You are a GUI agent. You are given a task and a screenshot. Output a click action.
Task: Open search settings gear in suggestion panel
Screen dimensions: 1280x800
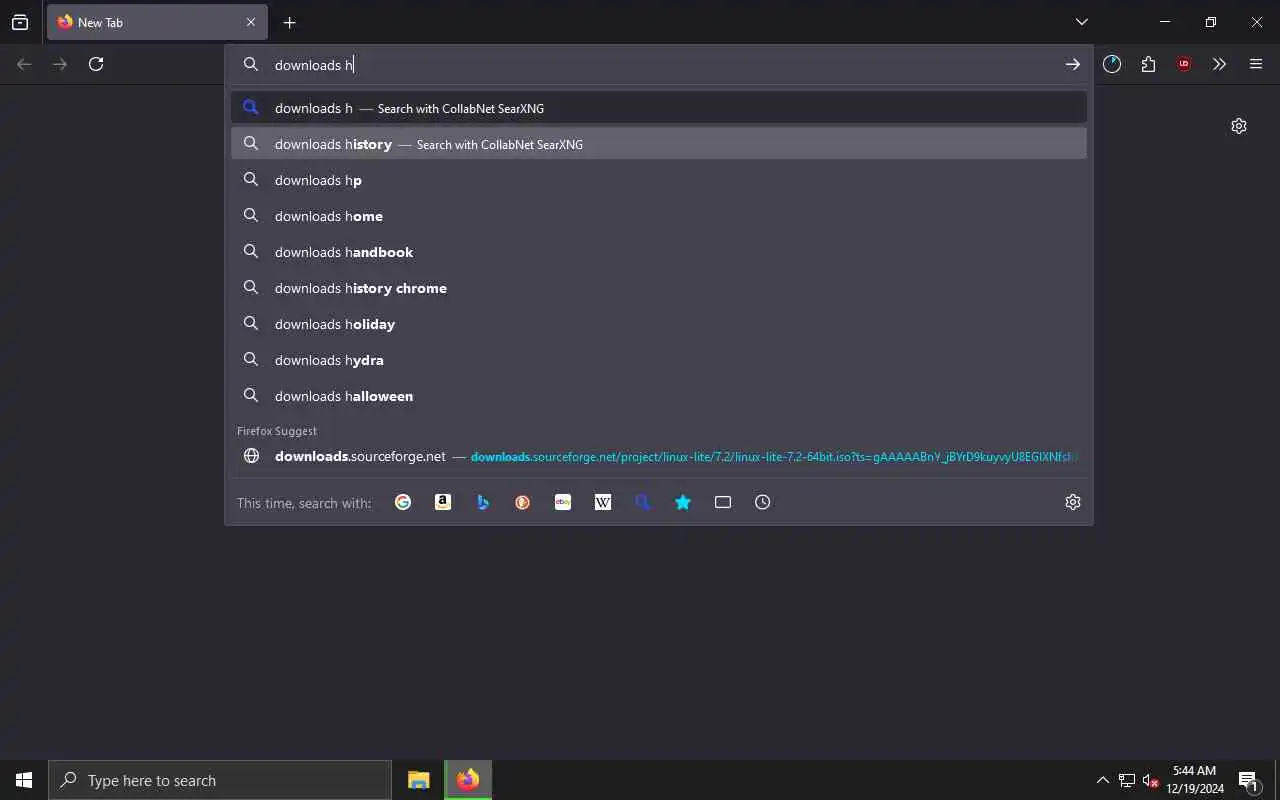[1073, 502]
